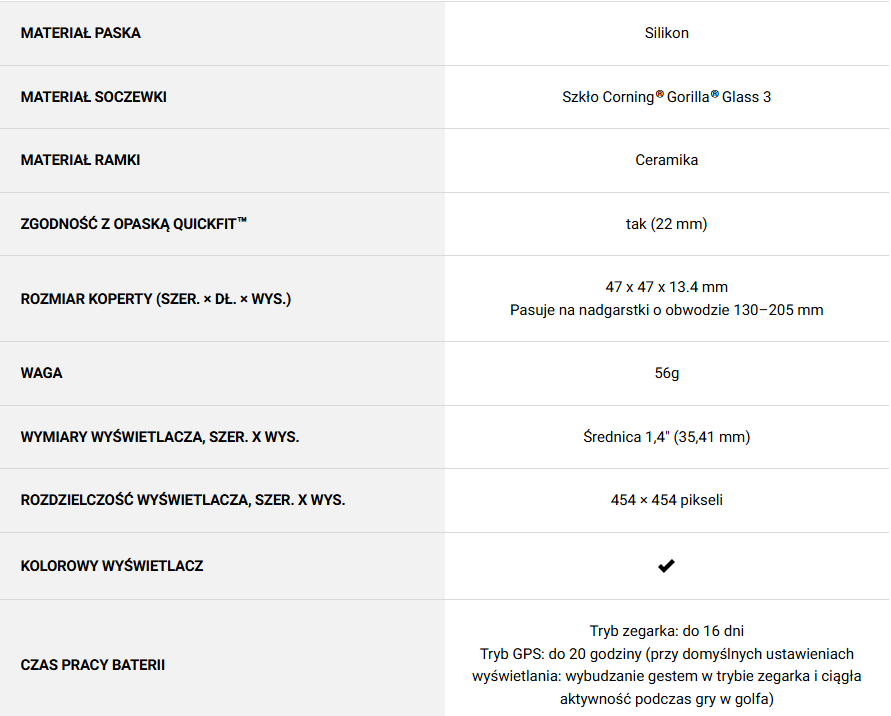This screenshot has width=891, height=716.
Task: Select ROZMIAR KOPERTY label
Action: (156, 299)
